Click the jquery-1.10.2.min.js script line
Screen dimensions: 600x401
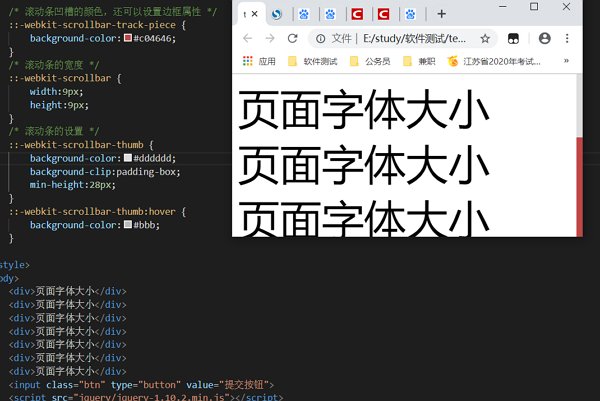click(146, 397)
